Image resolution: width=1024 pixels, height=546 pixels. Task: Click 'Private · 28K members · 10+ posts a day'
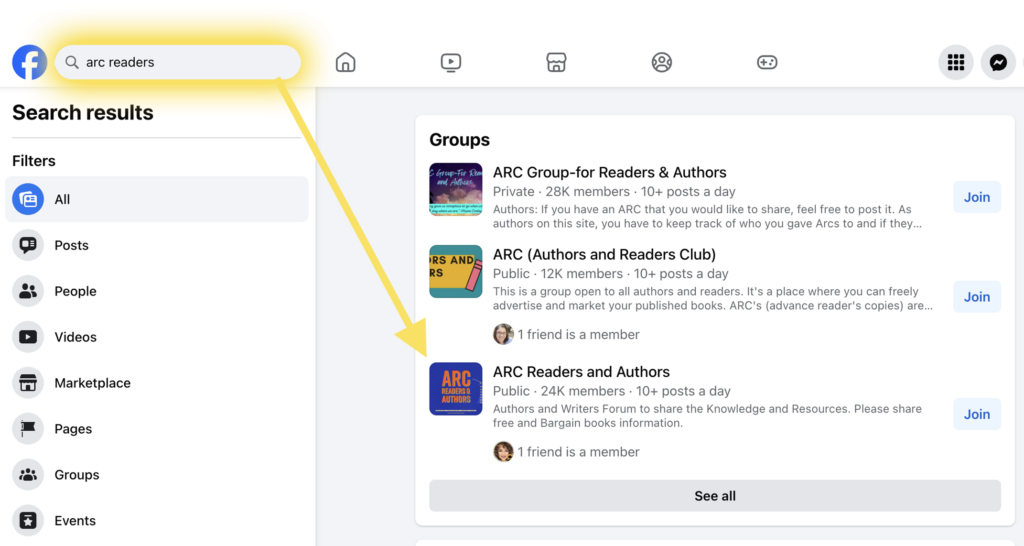coord(614,191)
